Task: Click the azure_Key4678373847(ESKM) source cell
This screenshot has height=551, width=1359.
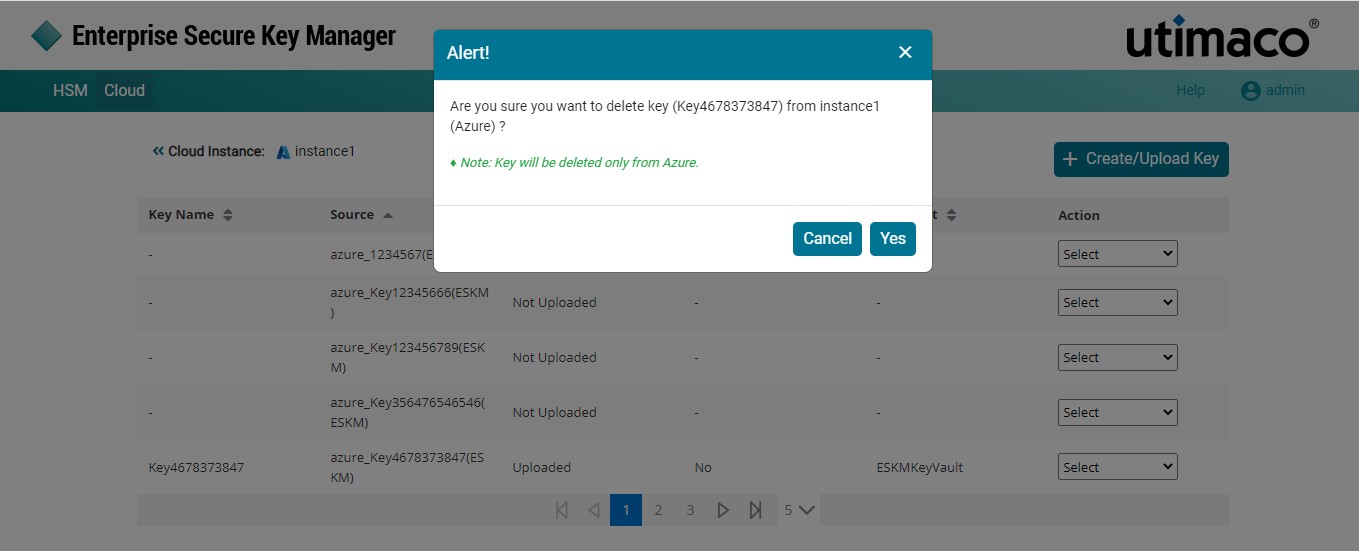Action: click(408, 467)
